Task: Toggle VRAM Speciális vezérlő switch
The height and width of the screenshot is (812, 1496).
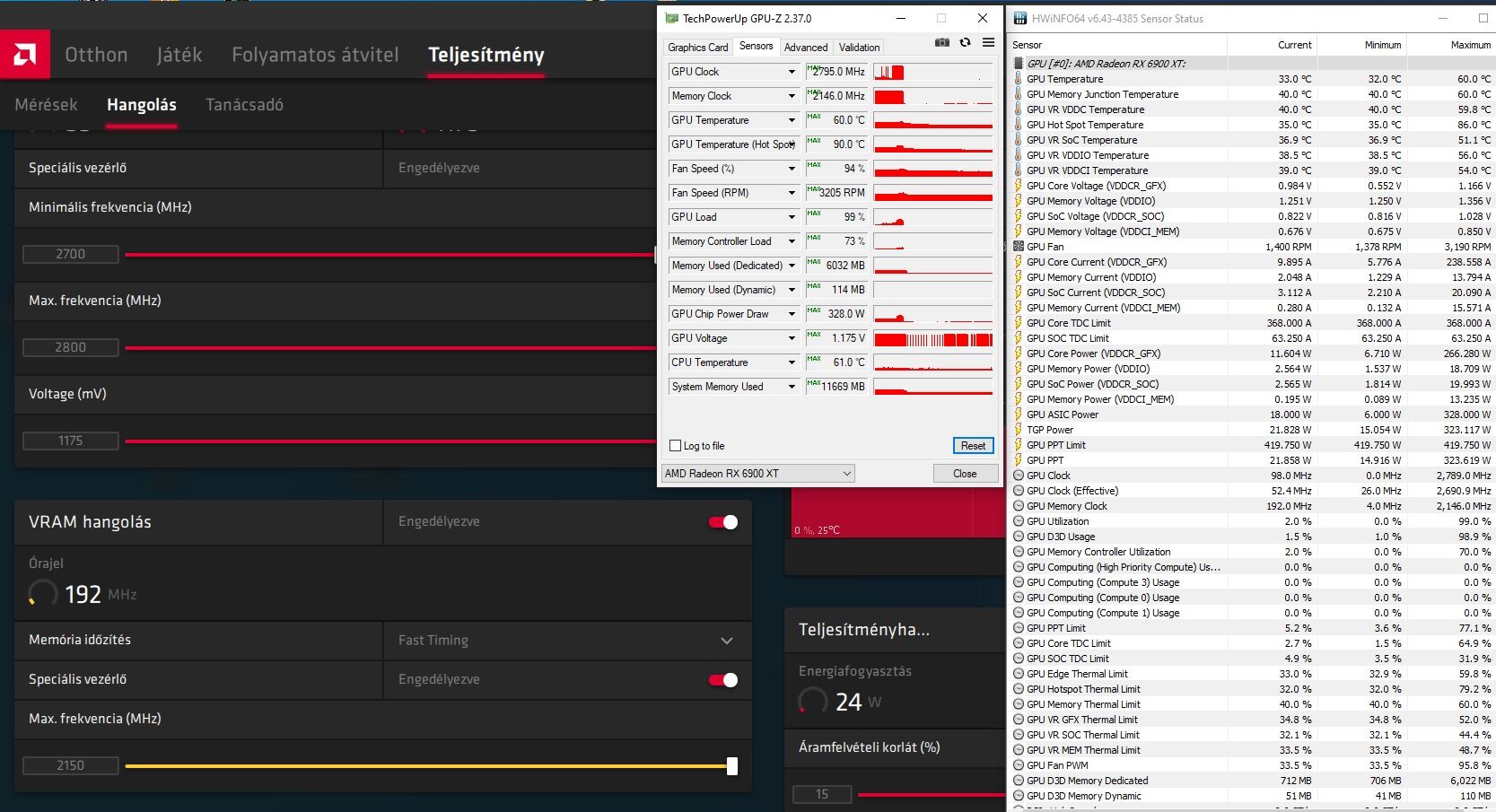Action: (x=723, y=680)
